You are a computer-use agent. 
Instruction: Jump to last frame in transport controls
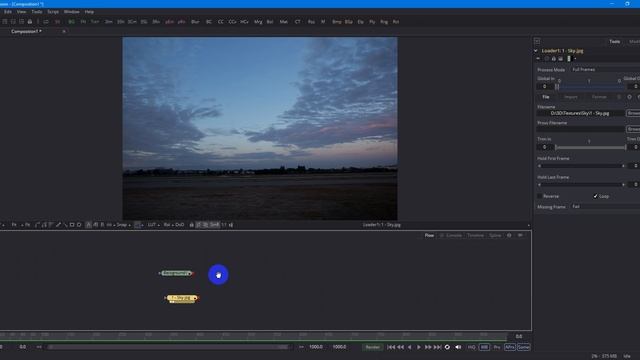click(x=437, y=347)
